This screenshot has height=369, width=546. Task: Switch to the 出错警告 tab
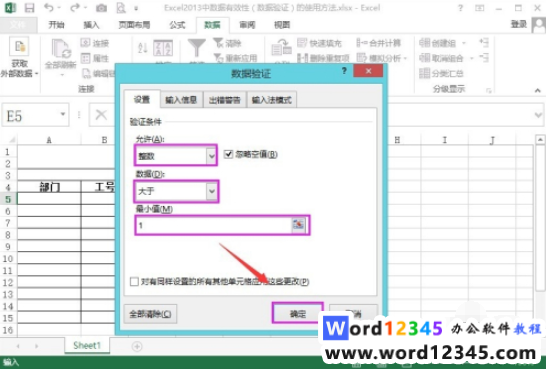pyautogui.click(x=225, y=100)
